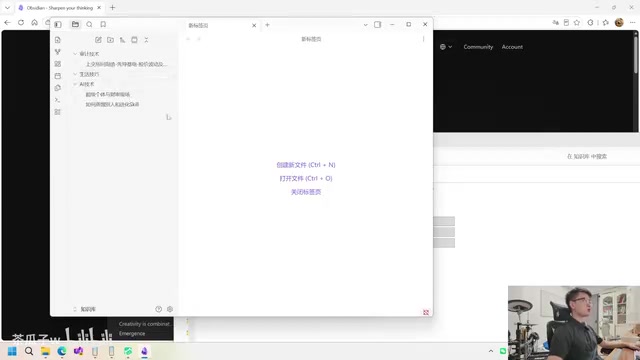
Task: Open the search pane in Obsidian
Action: [x=89, y=24]
